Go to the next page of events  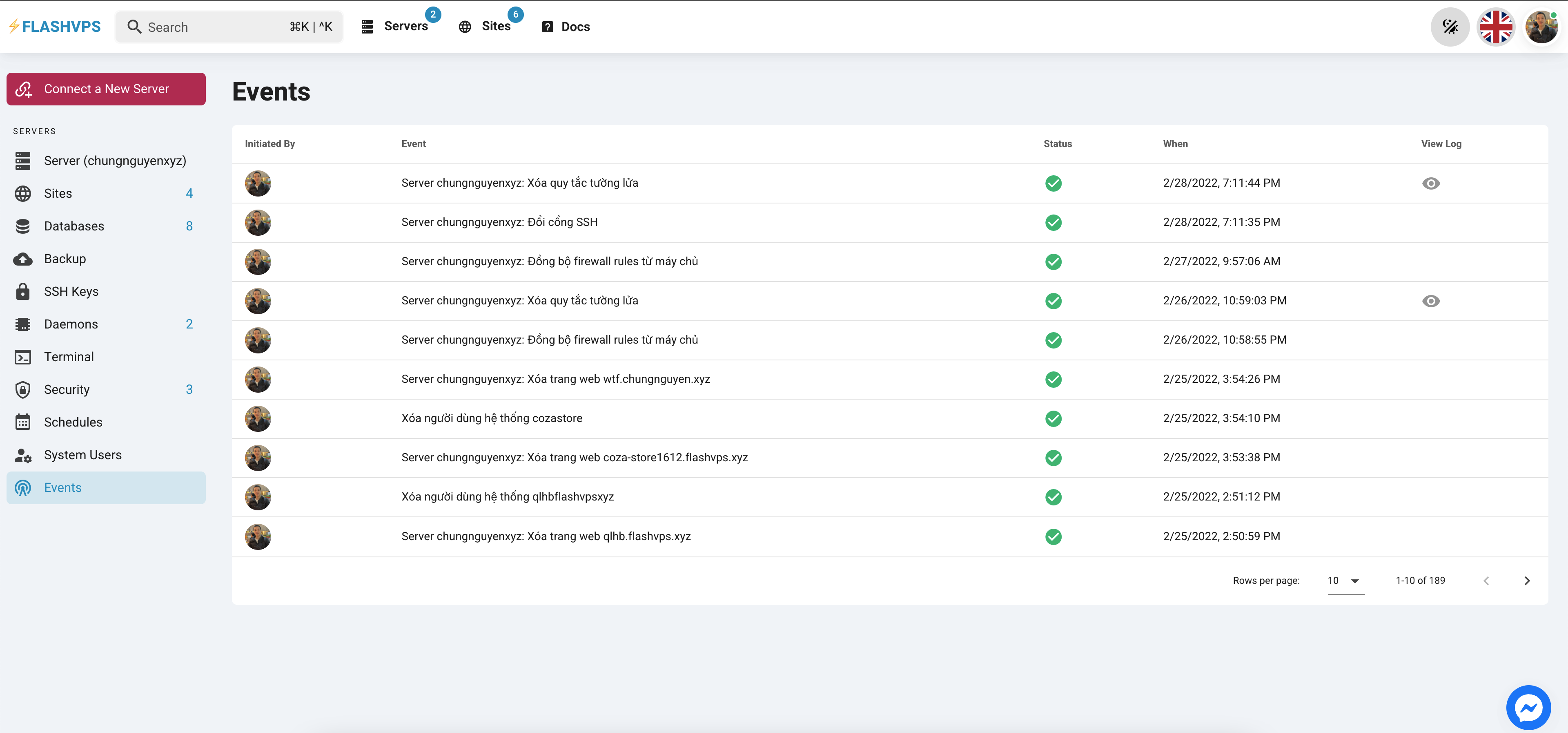point(1527,580)
